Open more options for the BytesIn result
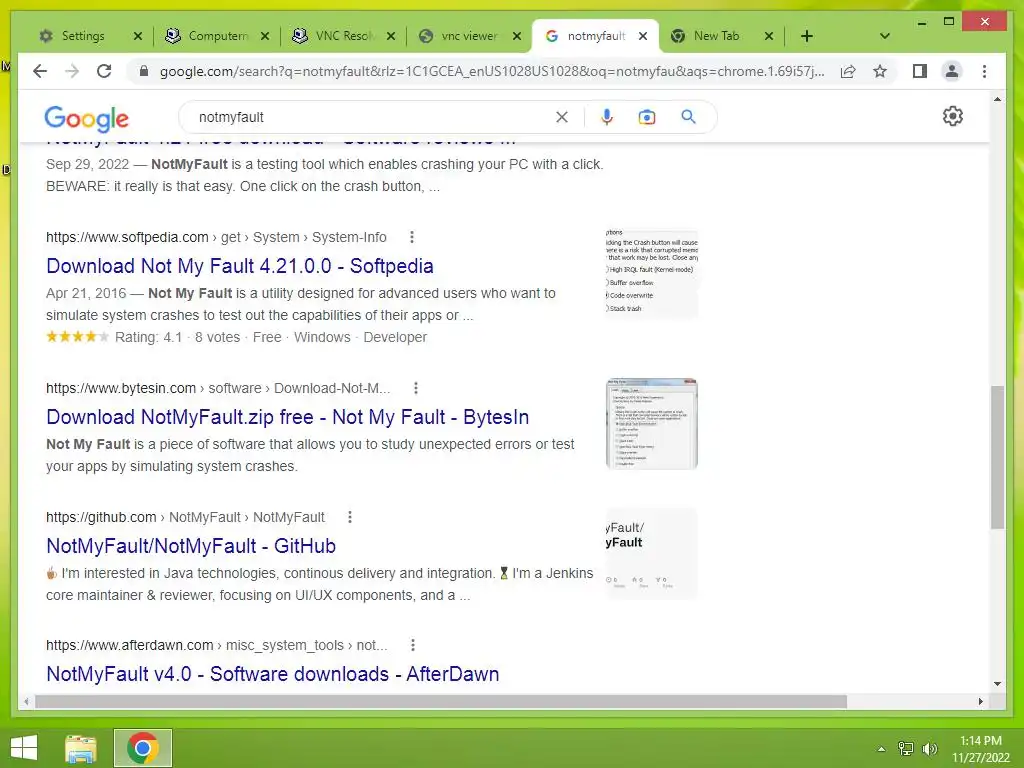The image size is (1024, 768). click(x=415, y=388)
